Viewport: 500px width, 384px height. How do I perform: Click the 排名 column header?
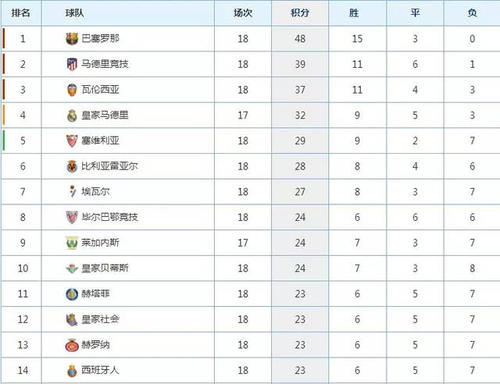(x=21, y=13)
